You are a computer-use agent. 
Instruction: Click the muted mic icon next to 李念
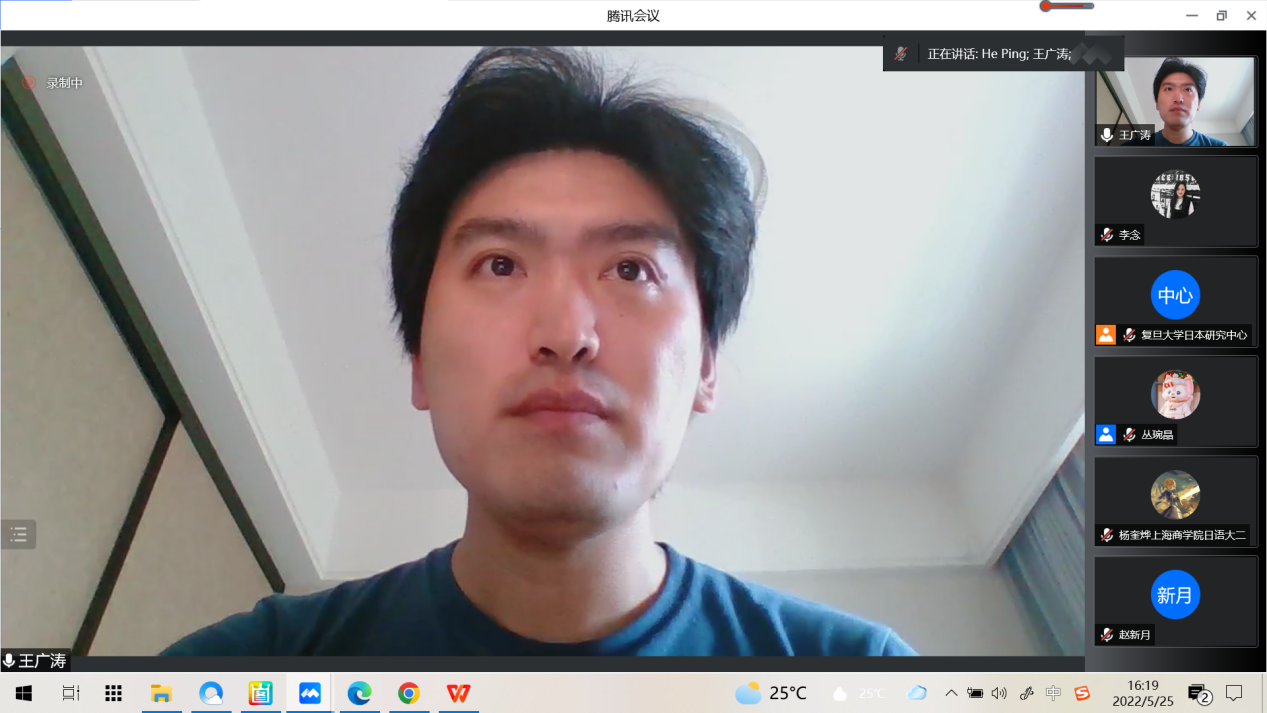(x=1105, y=235)
